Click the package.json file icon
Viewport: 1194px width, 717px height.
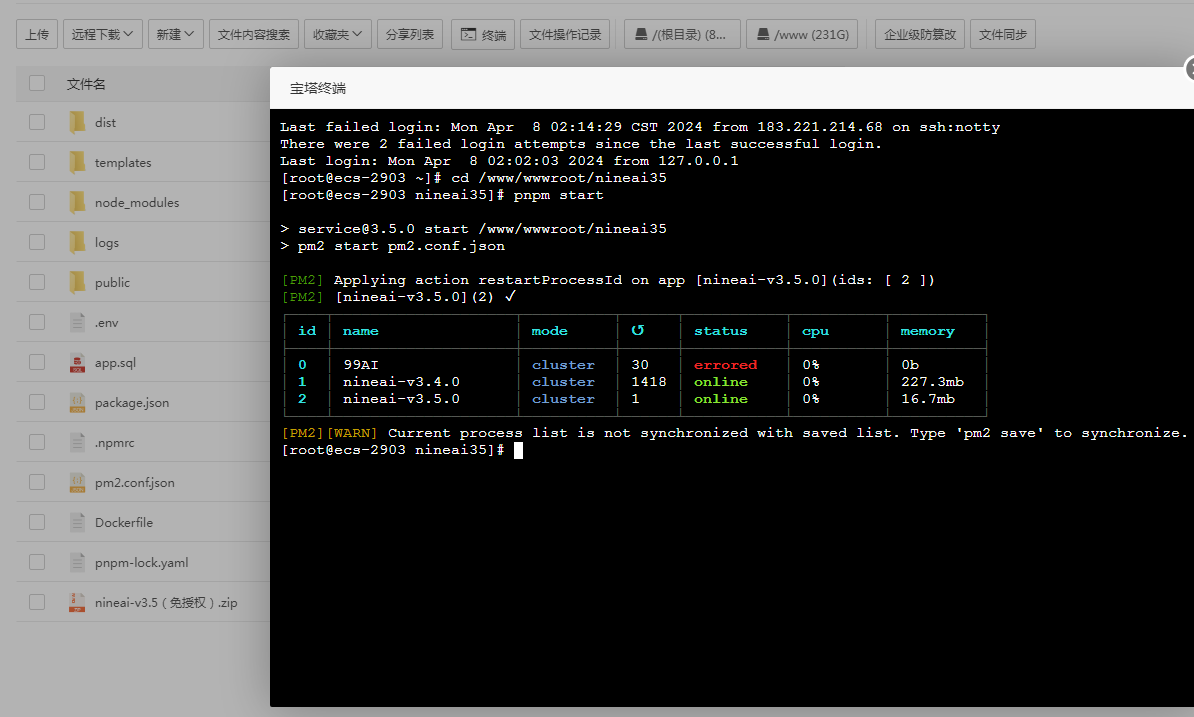tap(77, 402)
